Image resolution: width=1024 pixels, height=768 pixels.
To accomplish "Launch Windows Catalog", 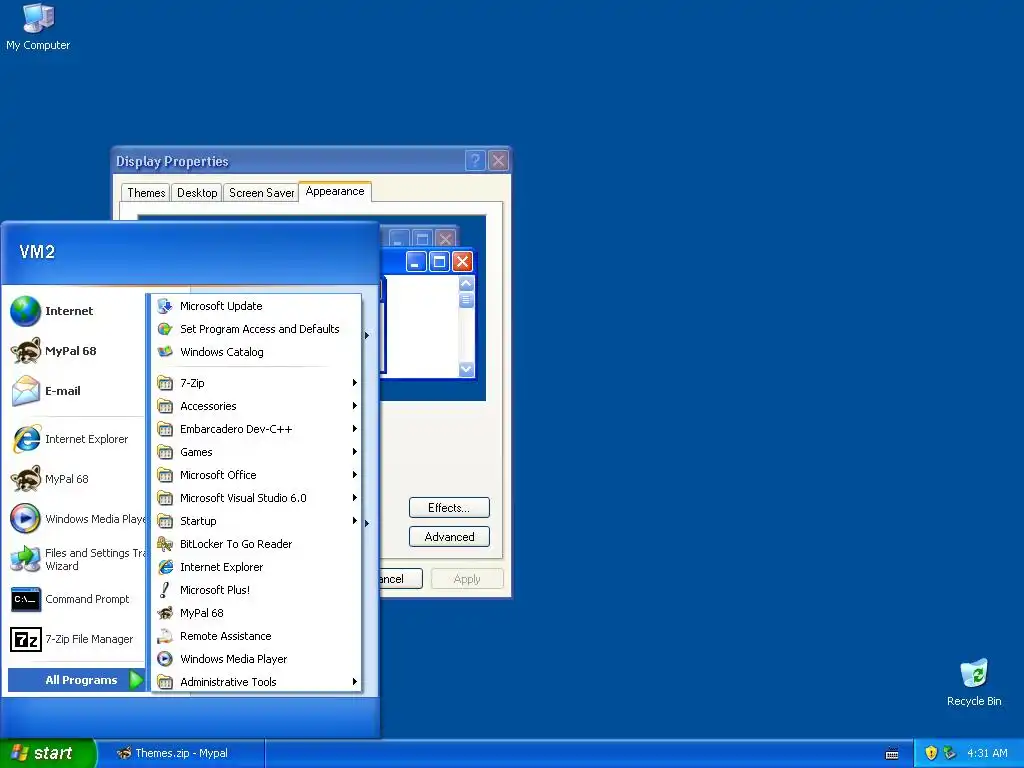I will point(257,351).
